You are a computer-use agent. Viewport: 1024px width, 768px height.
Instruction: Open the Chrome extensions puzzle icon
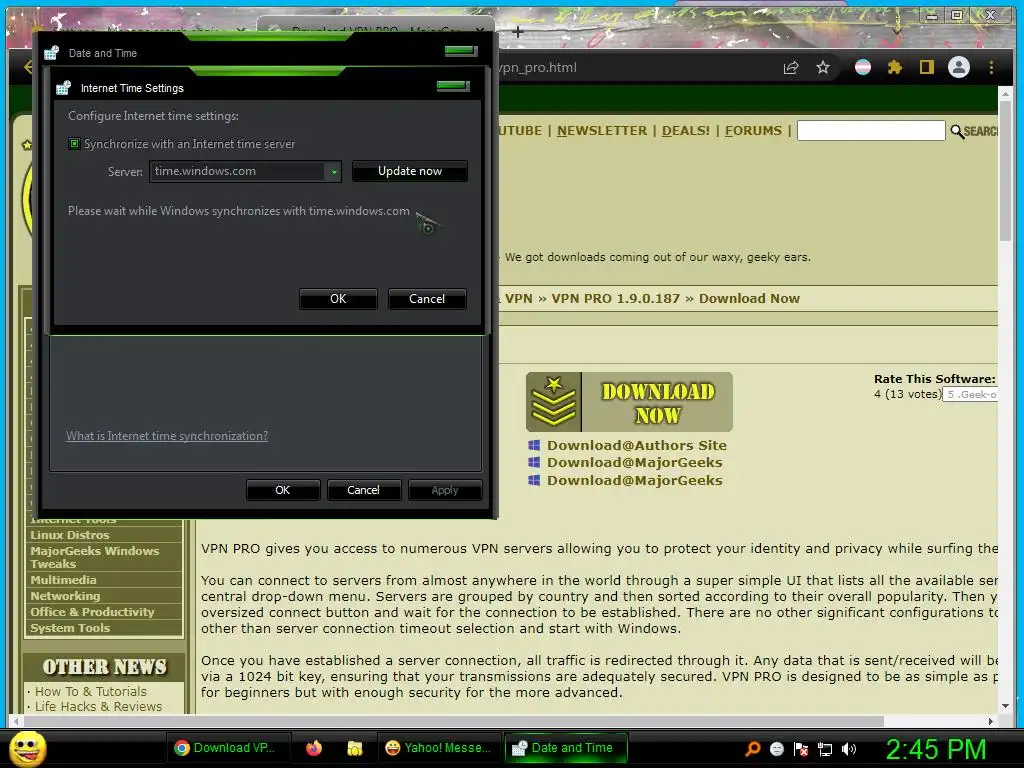coord(895,67)
